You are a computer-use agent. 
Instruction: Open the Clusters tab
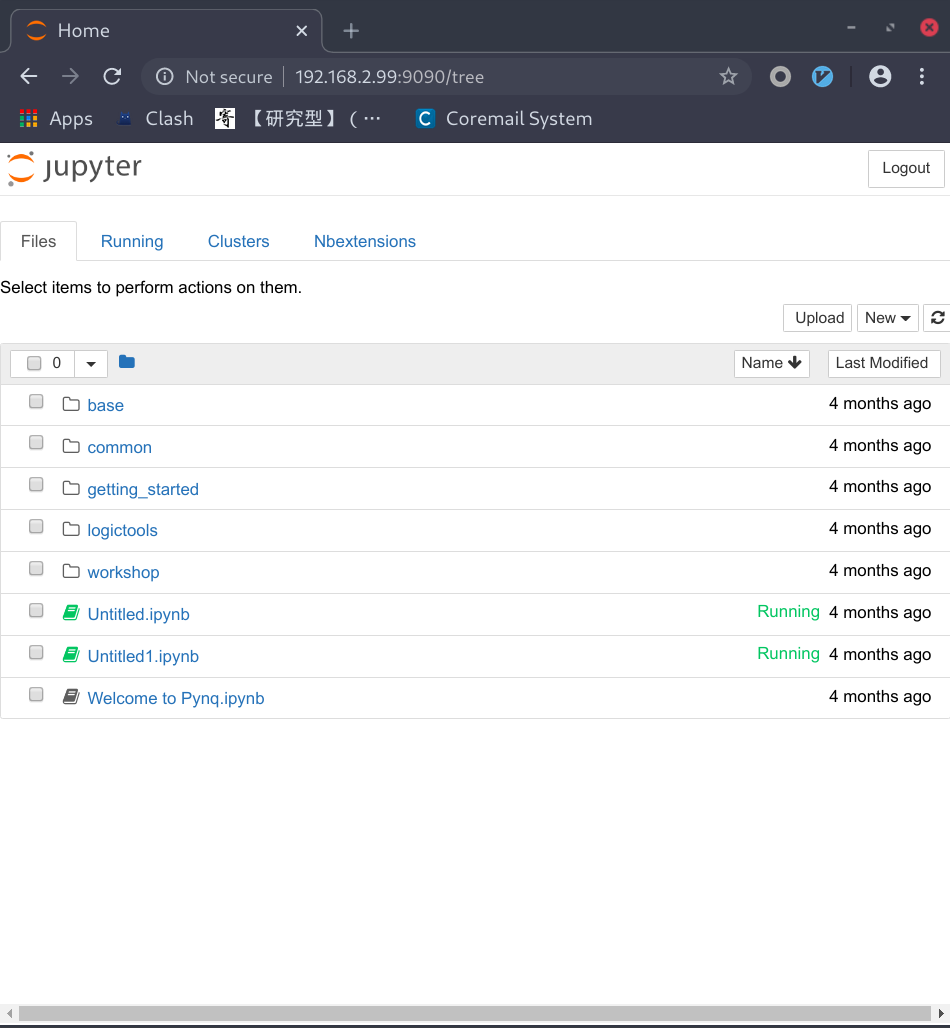click(x=239, y=241)
